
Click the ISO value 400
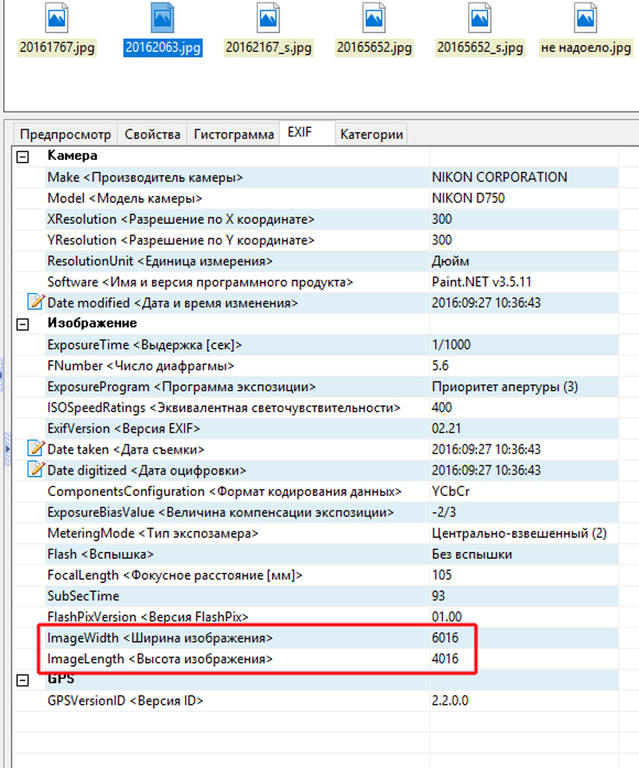coord(442,408)
